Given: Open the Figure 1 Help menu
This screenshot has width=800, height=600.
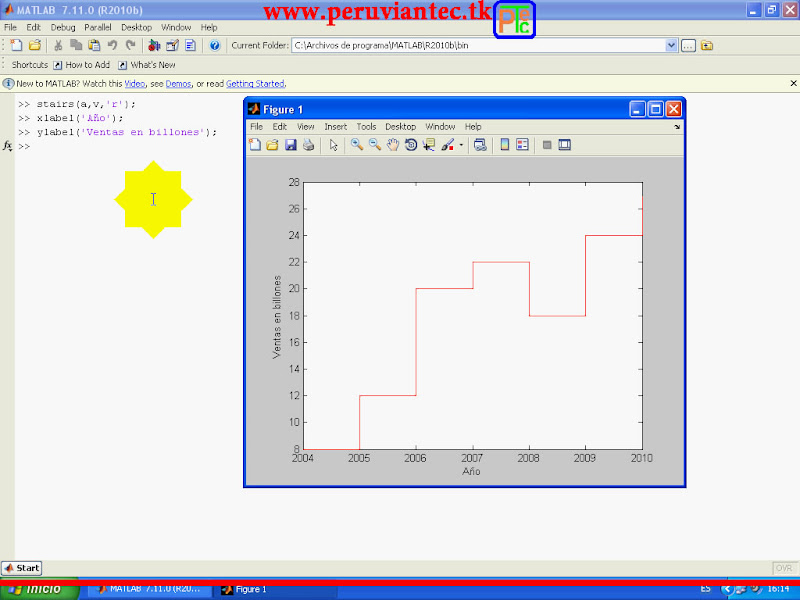Looking at the screenshot, I should pos(473,127).
